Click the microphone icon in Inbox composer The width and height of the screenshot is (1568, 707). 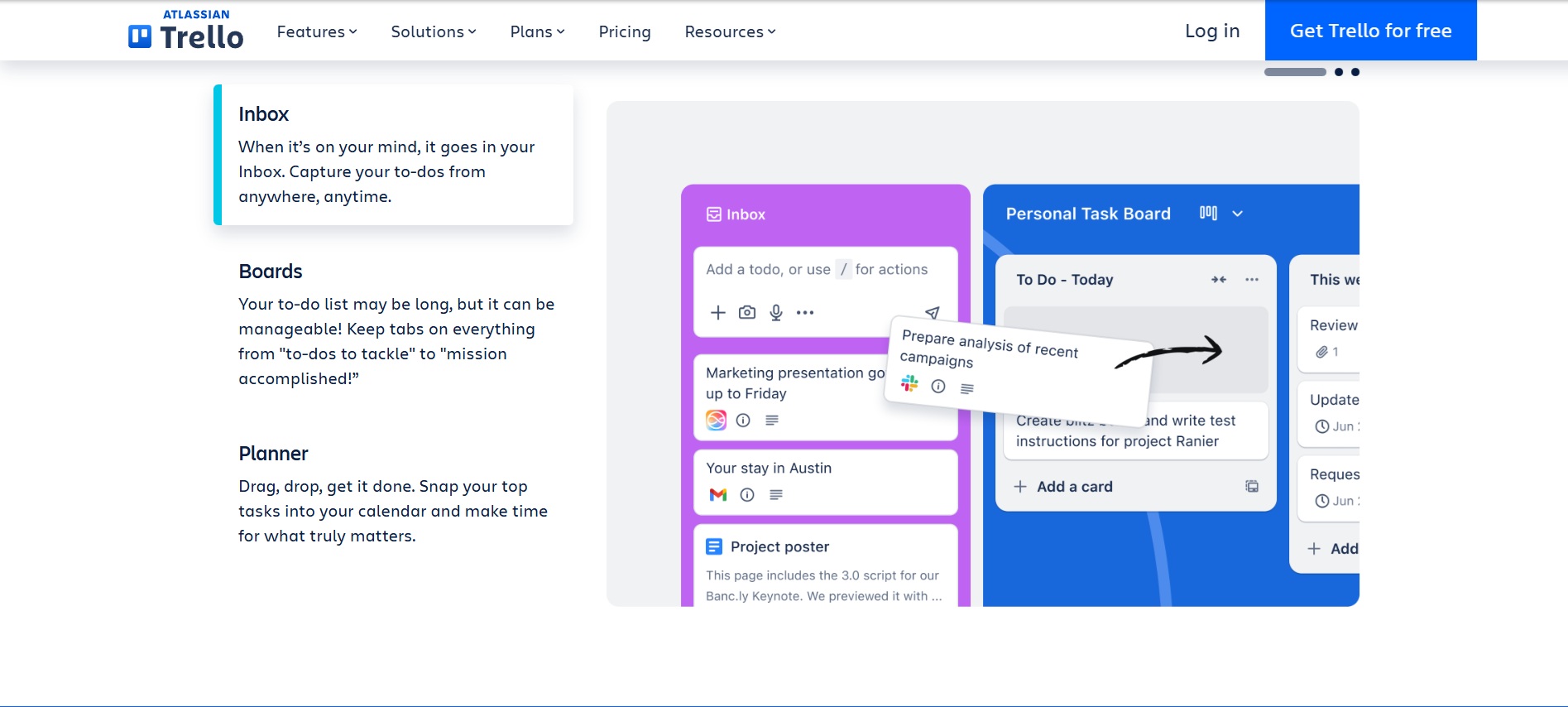coord(776,312)
